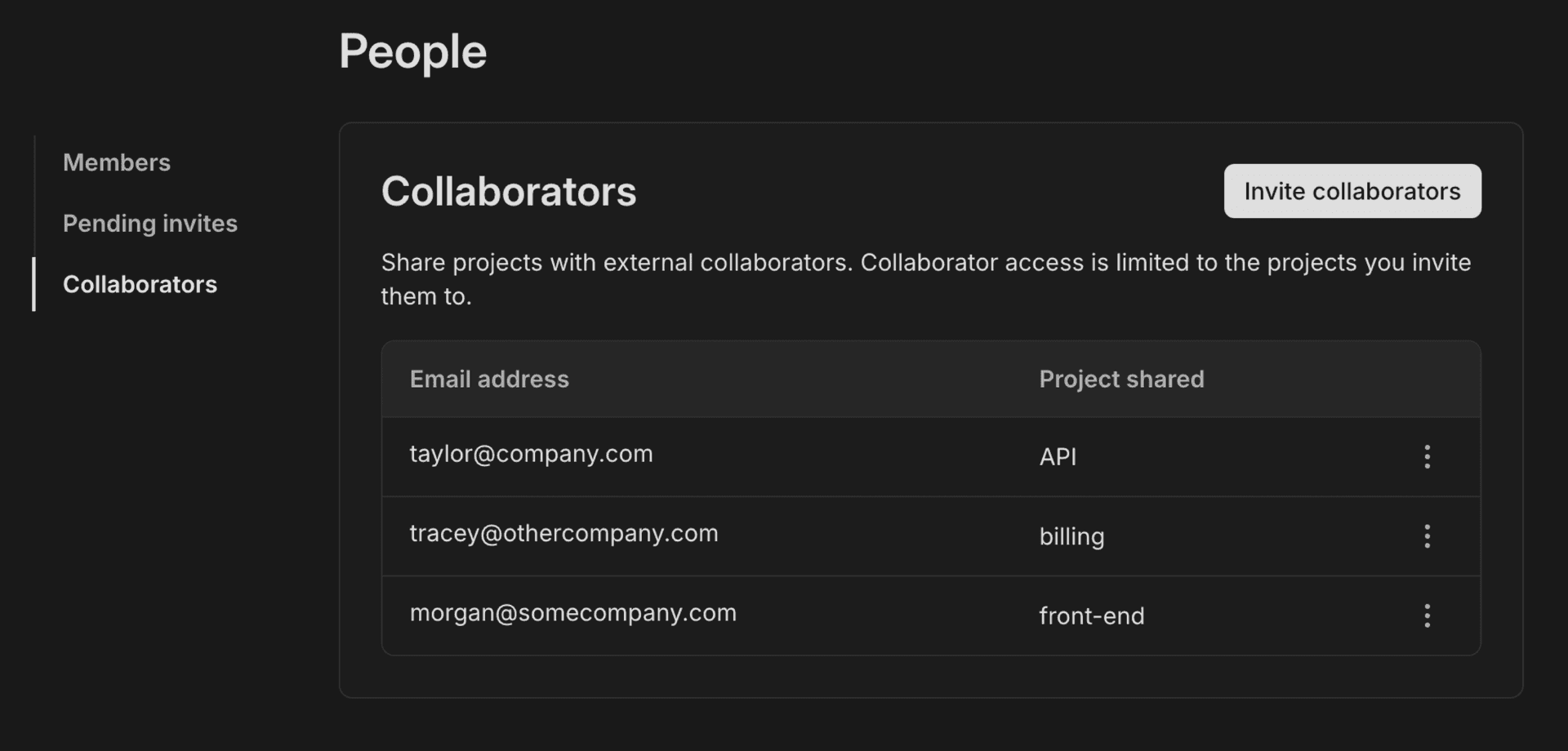Select the Email address column header
Screen dimensions: 1568x751
click(x=489, y=379)
